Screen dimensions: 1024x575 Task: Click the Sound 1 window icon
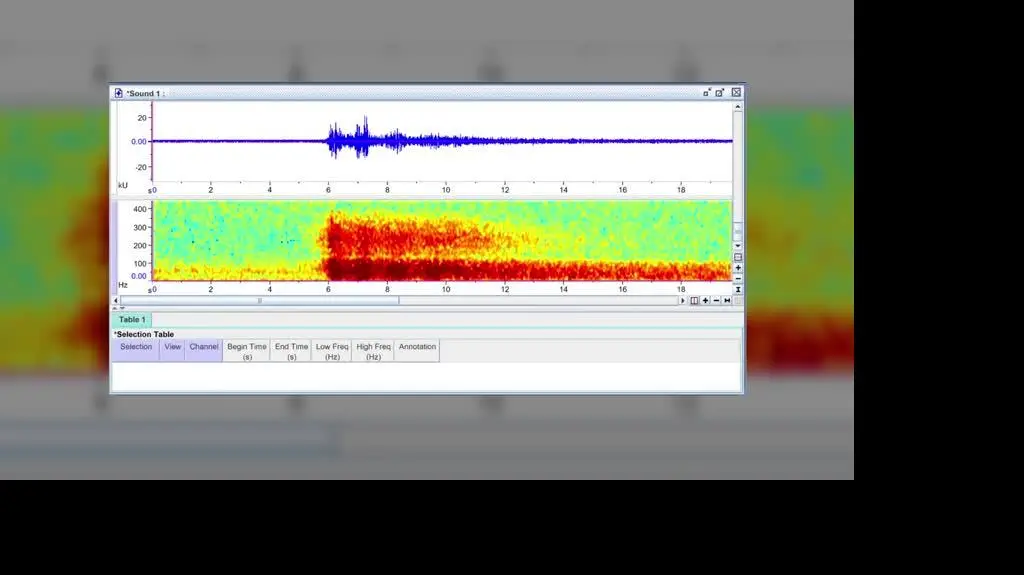coord(119,93)
